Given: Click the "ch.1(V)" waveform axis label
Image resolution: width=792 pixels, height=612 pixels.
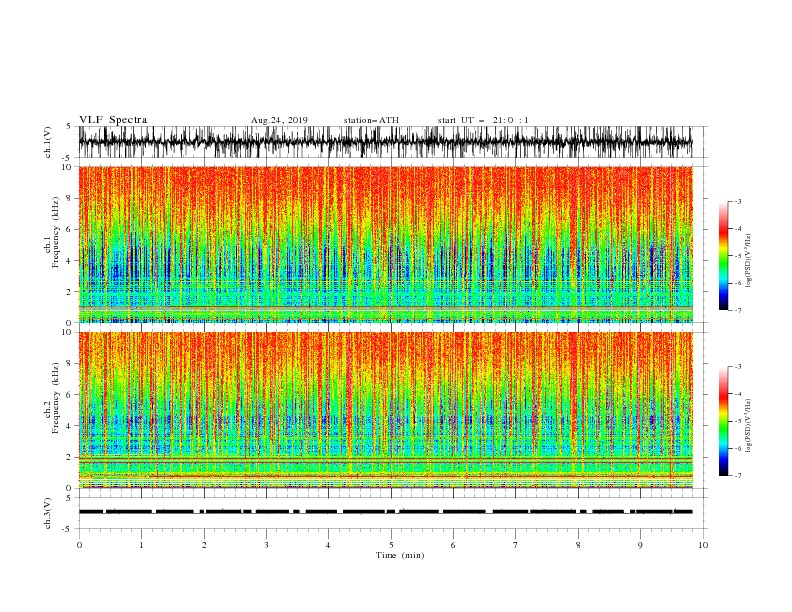Looking at the screenshot, I should [x=48, y=142].
